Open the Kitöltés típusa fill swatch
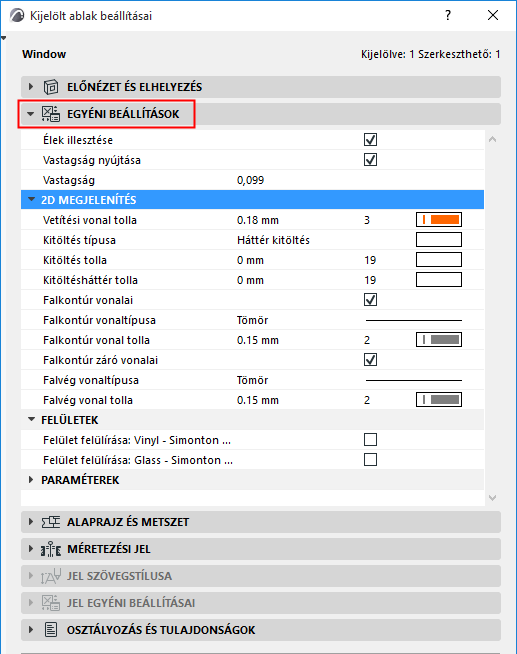The image size is (517, 654). tap(439, 240)
